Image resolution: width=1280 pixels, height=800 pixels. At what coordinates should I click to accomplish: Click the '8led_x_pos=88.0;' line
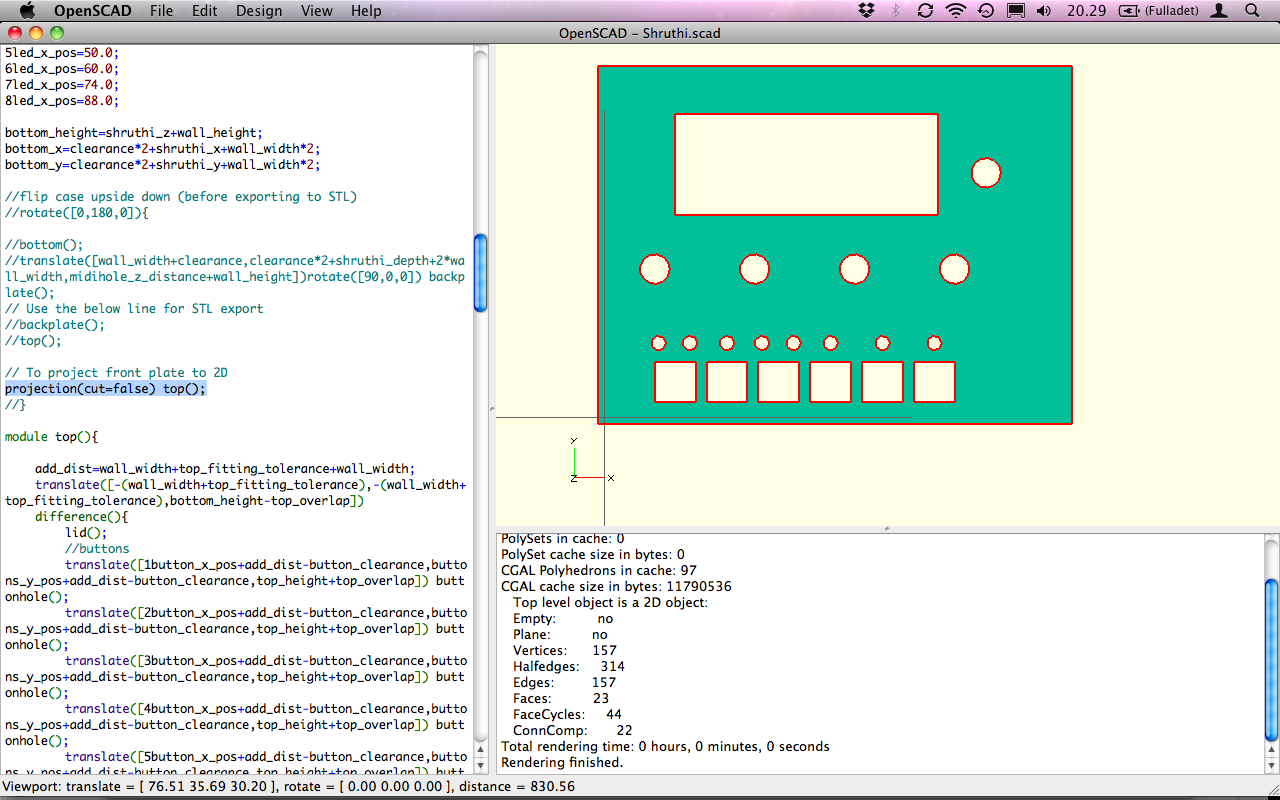62,101
